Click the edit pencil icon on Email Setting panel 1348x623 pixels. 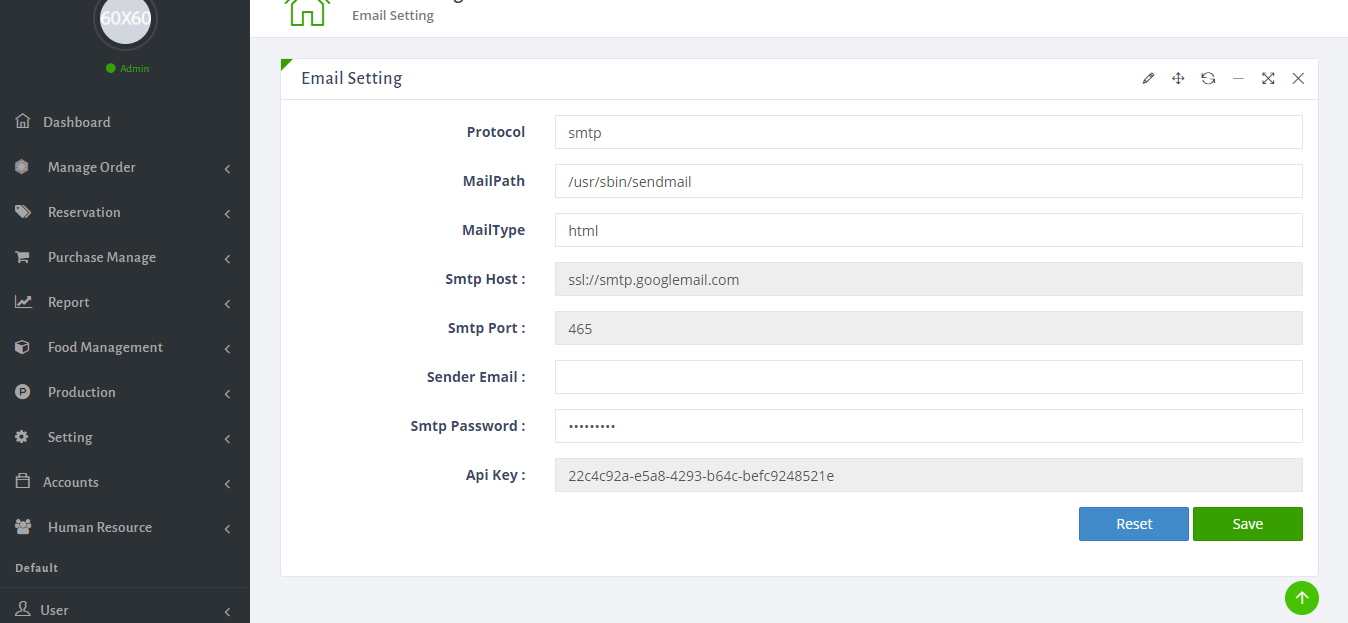1148,77
